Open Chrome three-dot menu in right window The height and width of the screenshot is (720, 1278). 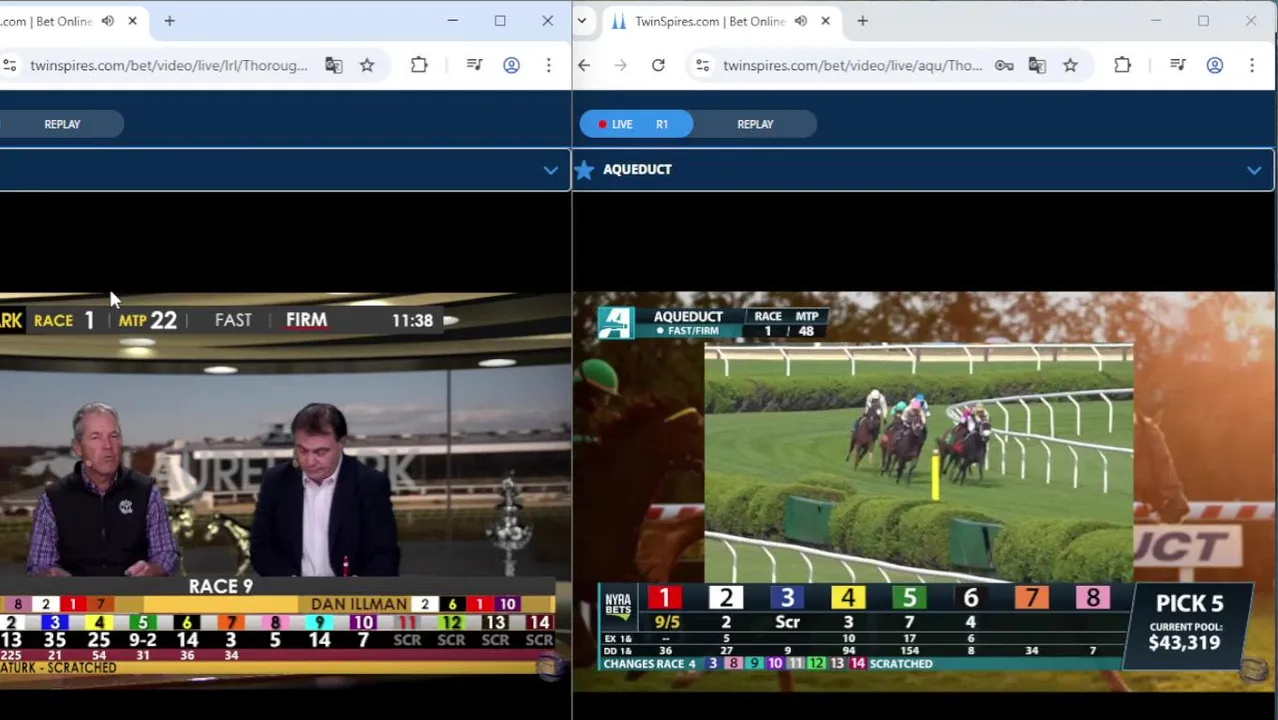click(x=1251, y=65)
